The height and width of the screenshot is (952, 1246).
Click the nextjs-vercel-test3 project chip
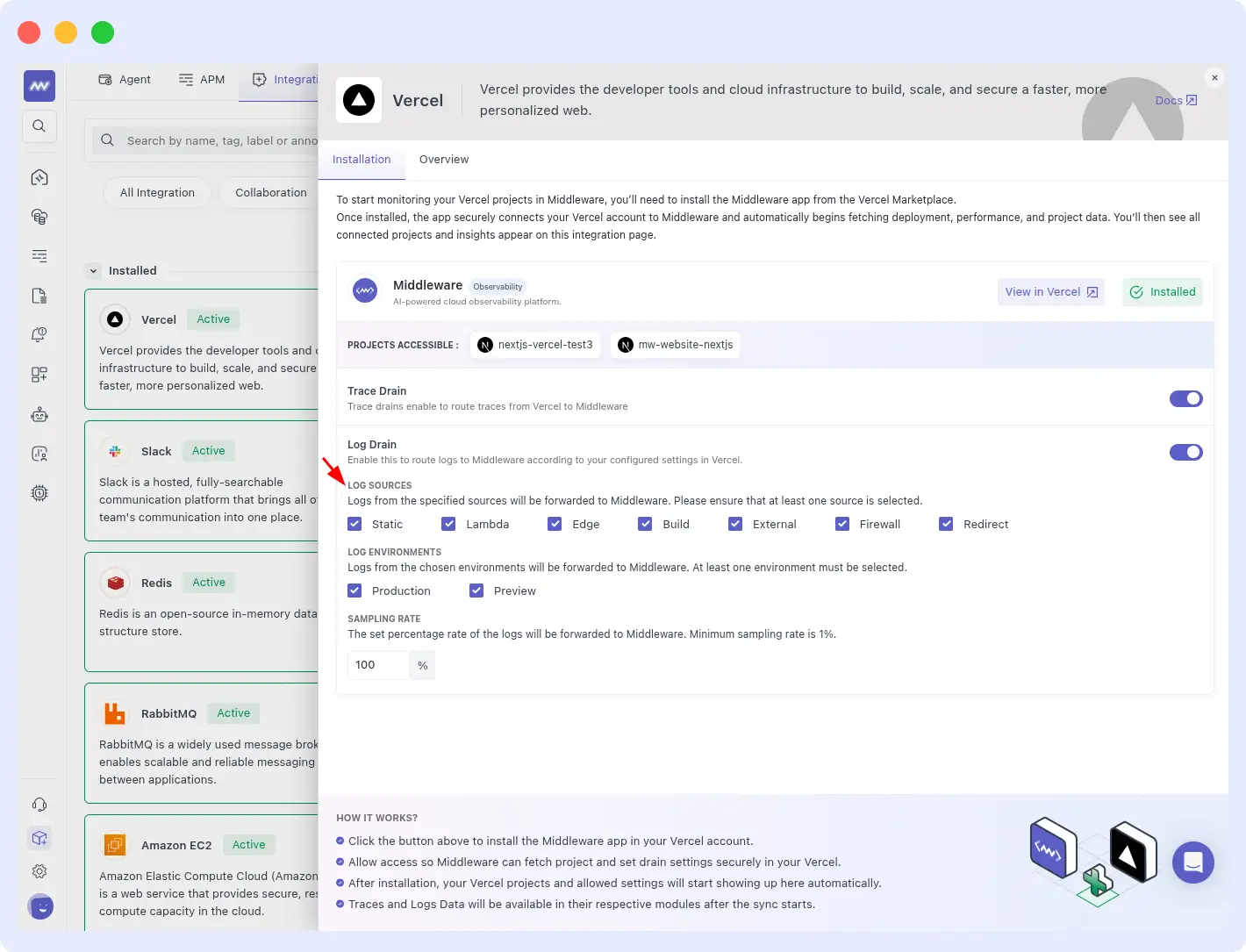coord(535,345)
